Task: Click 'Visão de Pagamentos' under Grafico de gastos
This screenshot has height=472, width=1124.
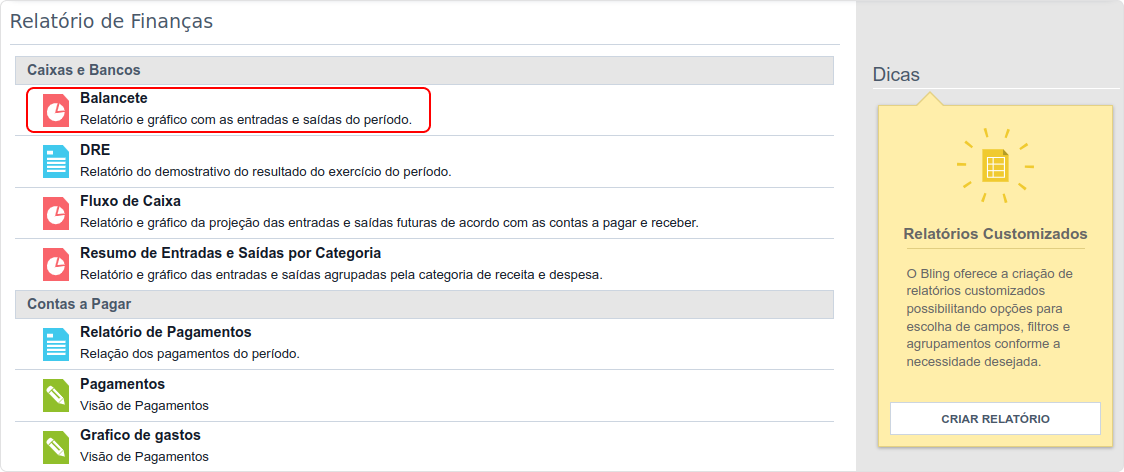Action: point(144,457)
